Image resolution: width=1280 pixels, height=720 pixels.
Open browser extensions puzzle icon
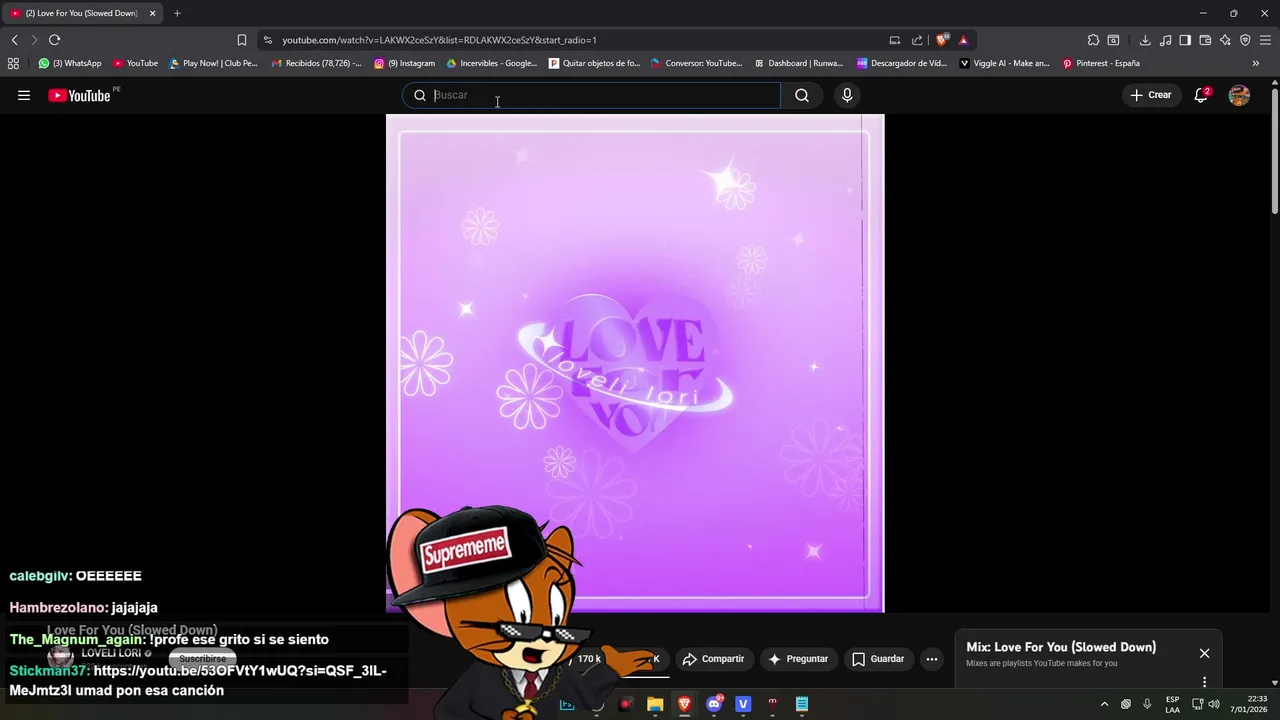[x=1093, y=40]
